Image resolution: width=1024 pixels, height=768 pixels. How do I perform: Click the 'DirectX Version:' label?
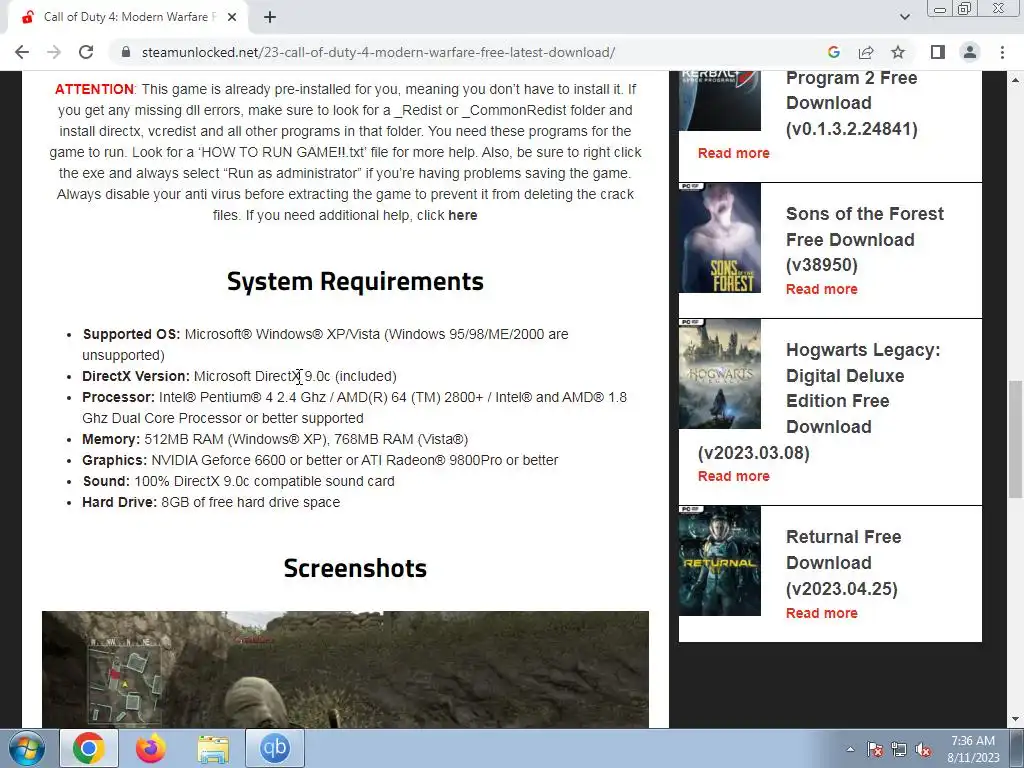(136, 376)
